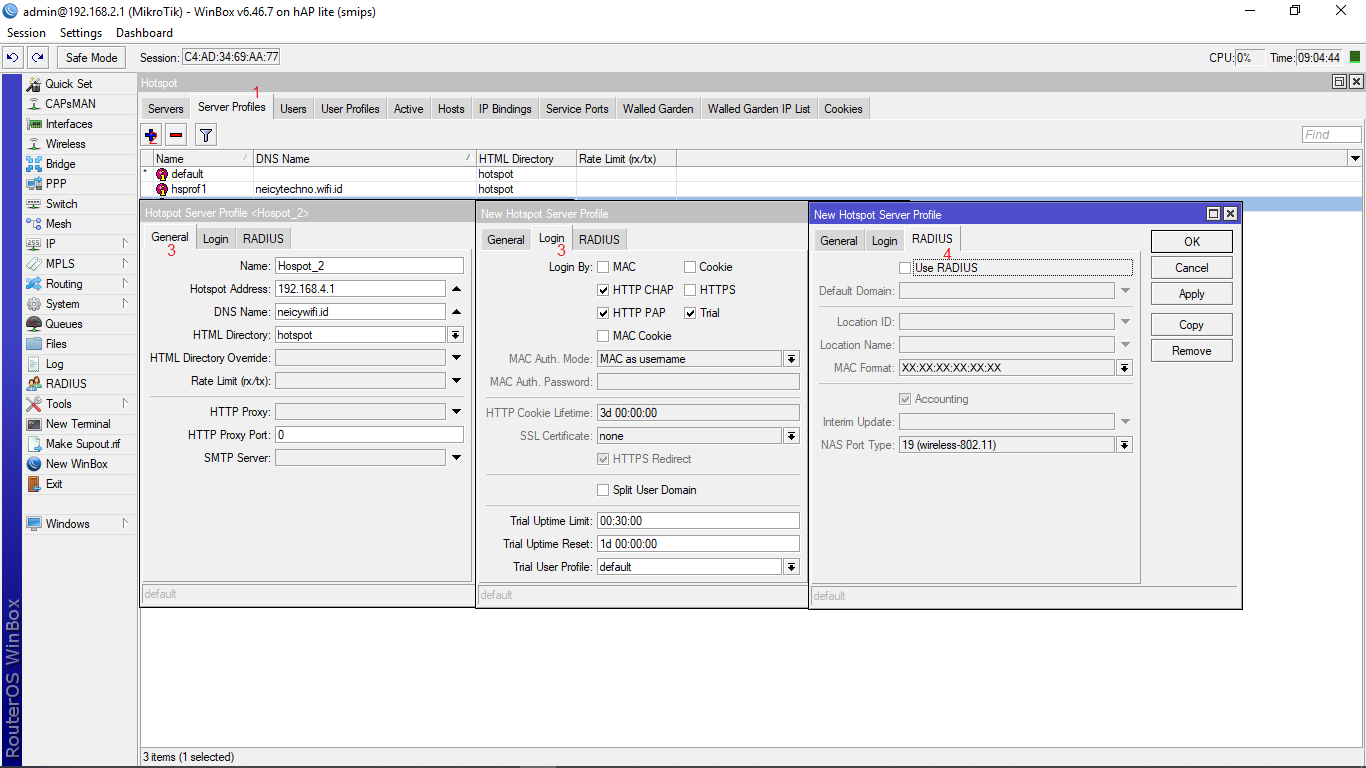Click the Apply button
This screenshot has height=768, width=1366.
(1192, 294)
